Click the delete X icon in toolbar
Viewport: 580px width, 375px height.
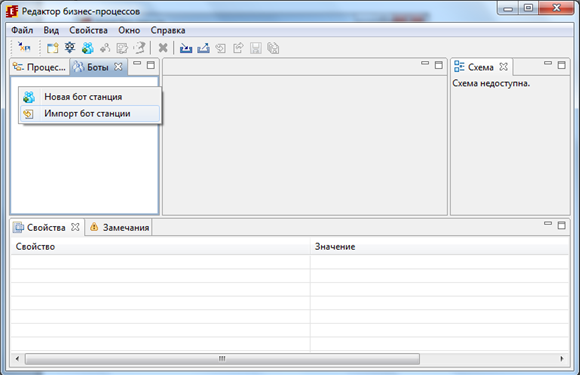pos(163,48)
